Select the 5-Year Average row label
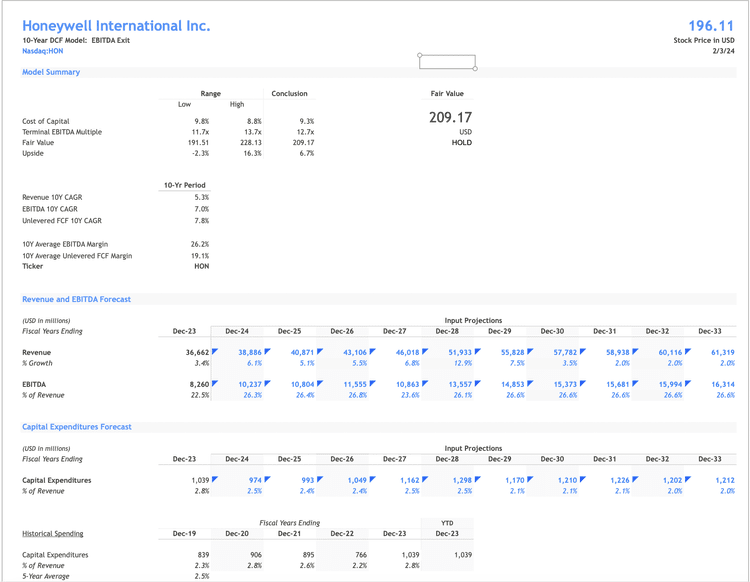 [46, 577]
